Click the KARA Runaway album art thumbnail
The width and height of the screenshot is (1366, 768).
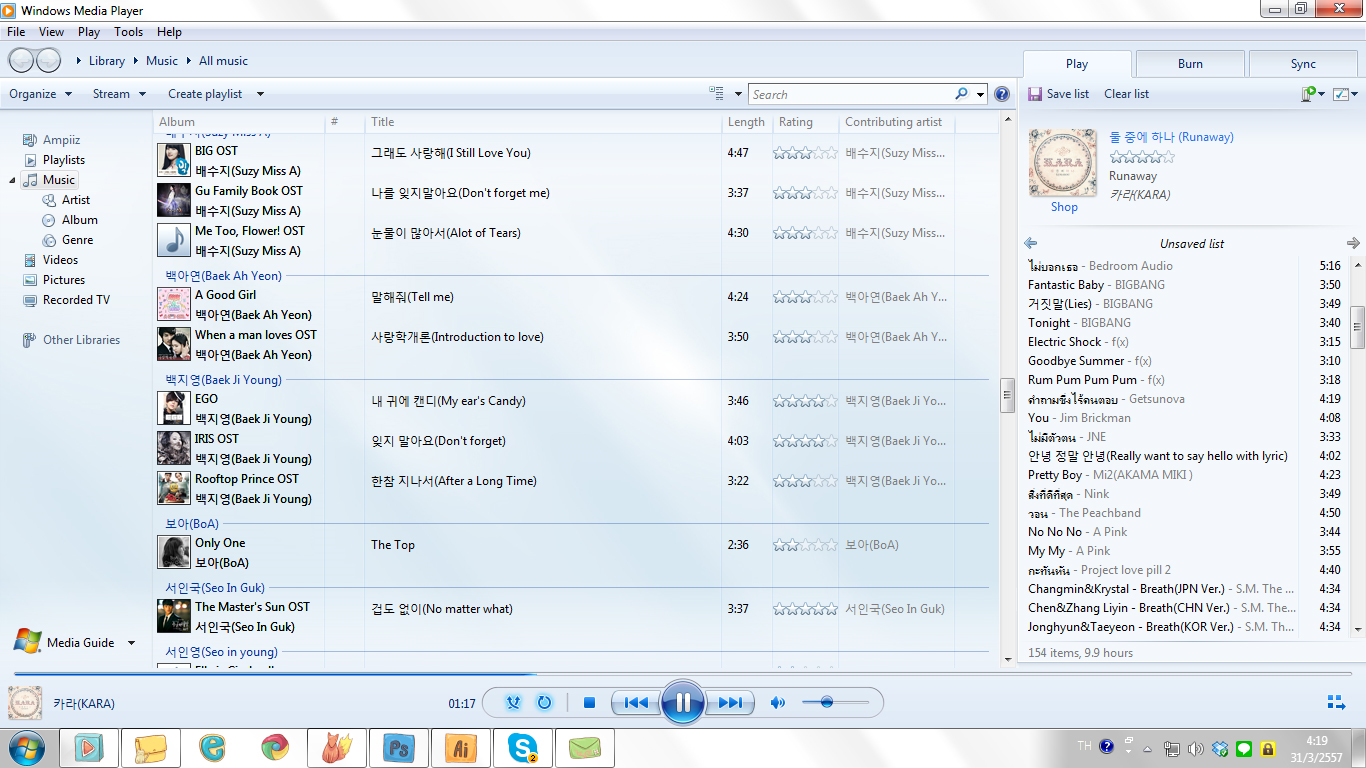[x=1063, y=162]
